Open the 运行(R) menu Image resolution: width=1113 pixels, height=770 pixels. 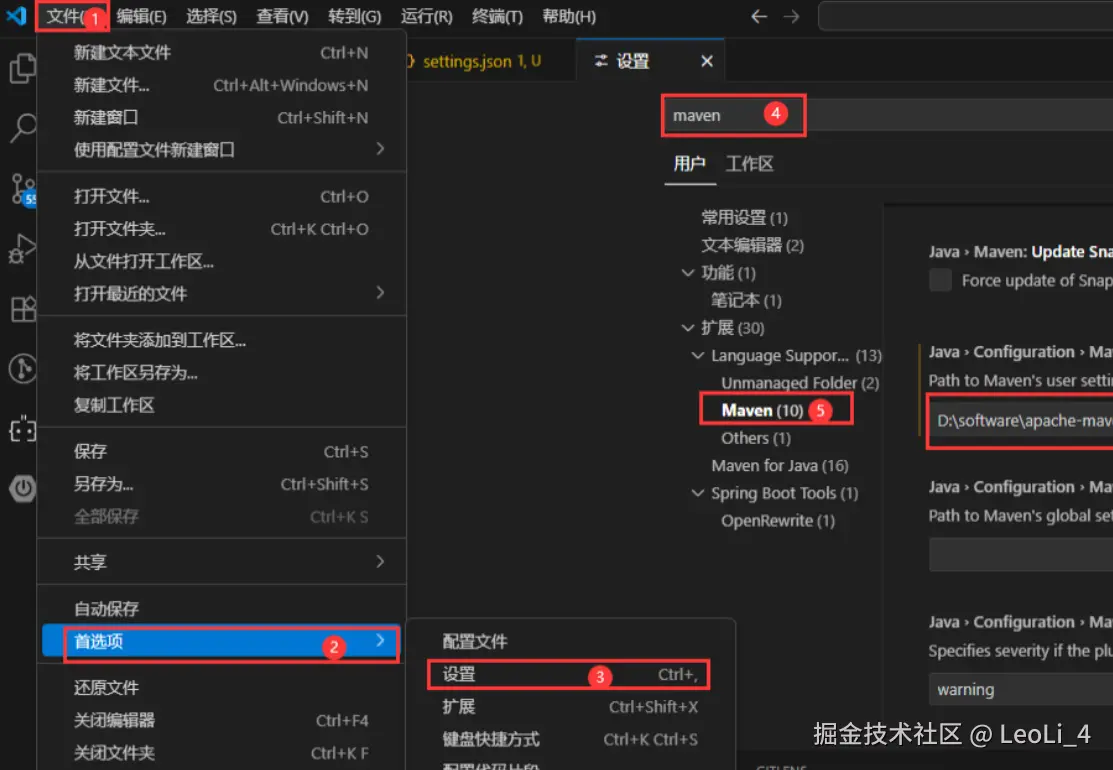pos(426,16)
